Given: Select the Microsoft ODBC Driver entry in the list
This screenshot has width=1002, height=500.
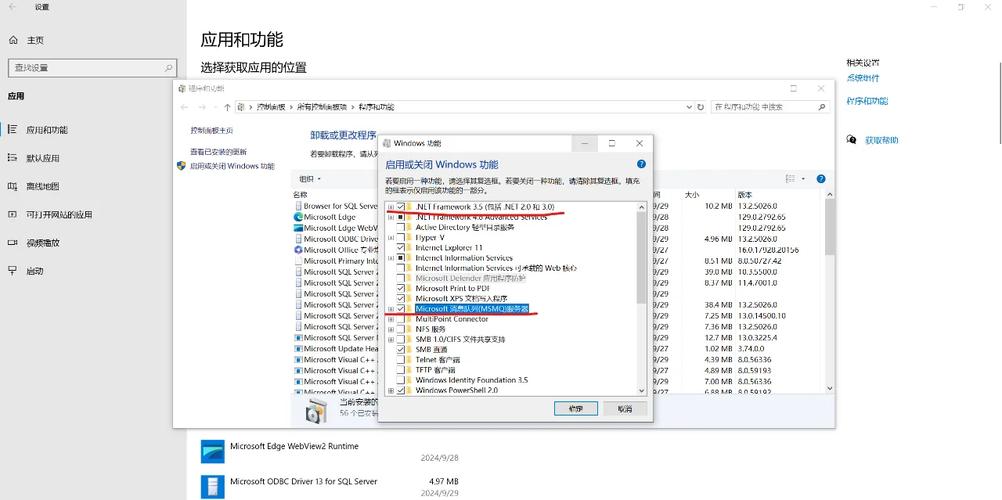Looking at the screenshot, I should (336, 238).
